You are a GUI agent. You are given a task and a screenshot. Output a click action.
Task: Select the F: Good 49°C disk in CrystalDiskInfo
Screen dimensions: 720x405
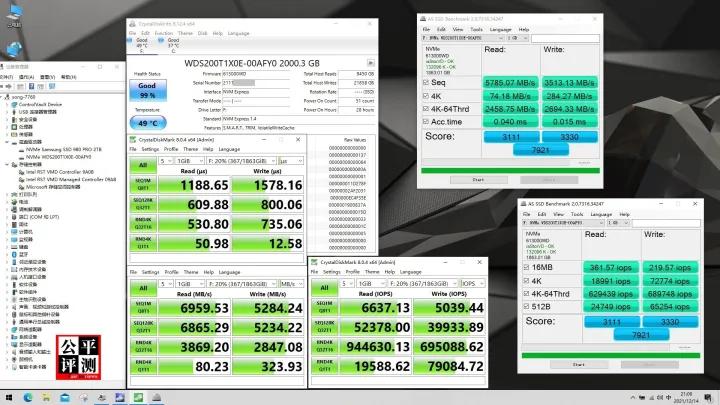coord(141,45)
